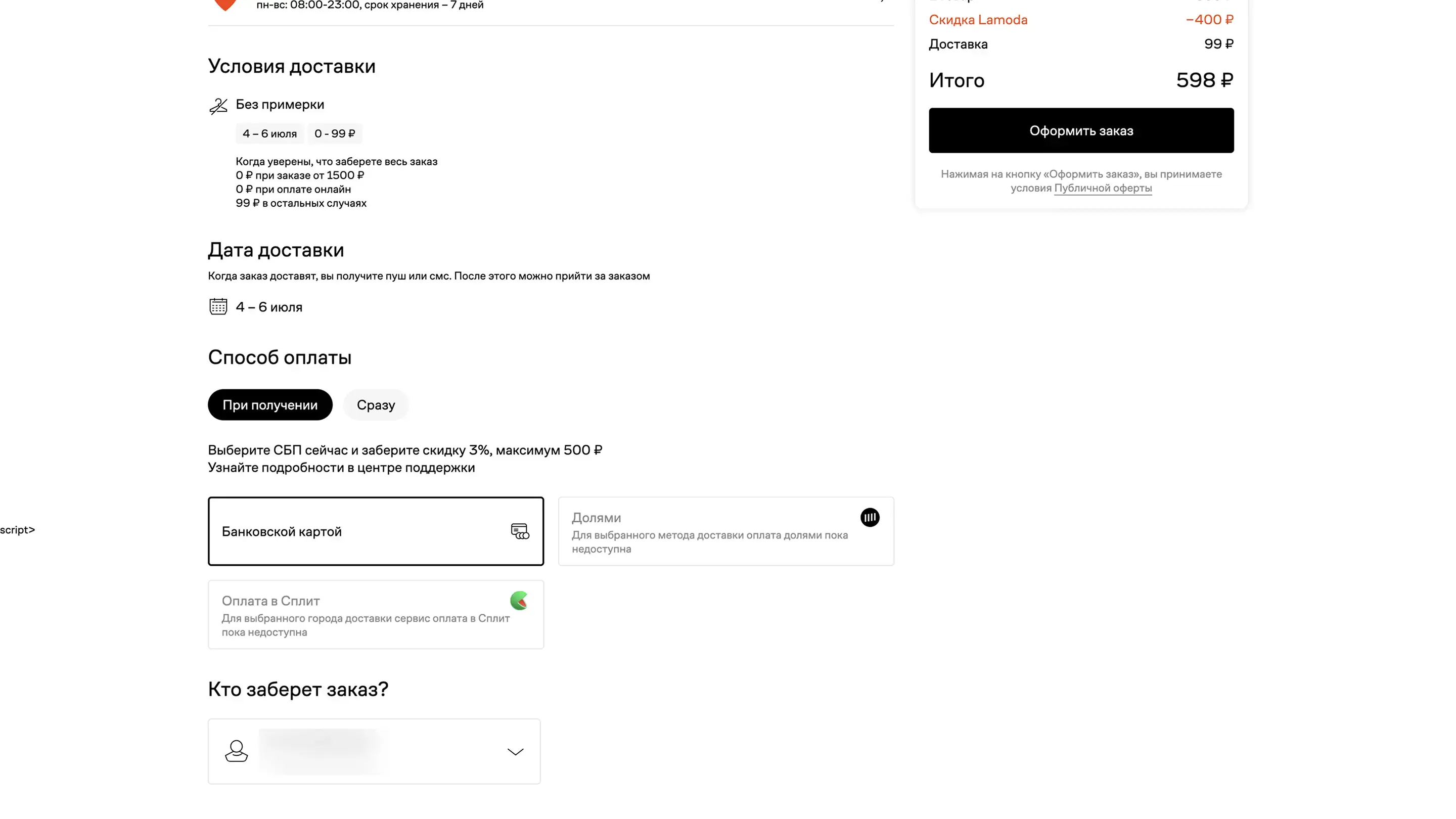Click the Скидка Lamoda discount line

(x=978, y=20)
